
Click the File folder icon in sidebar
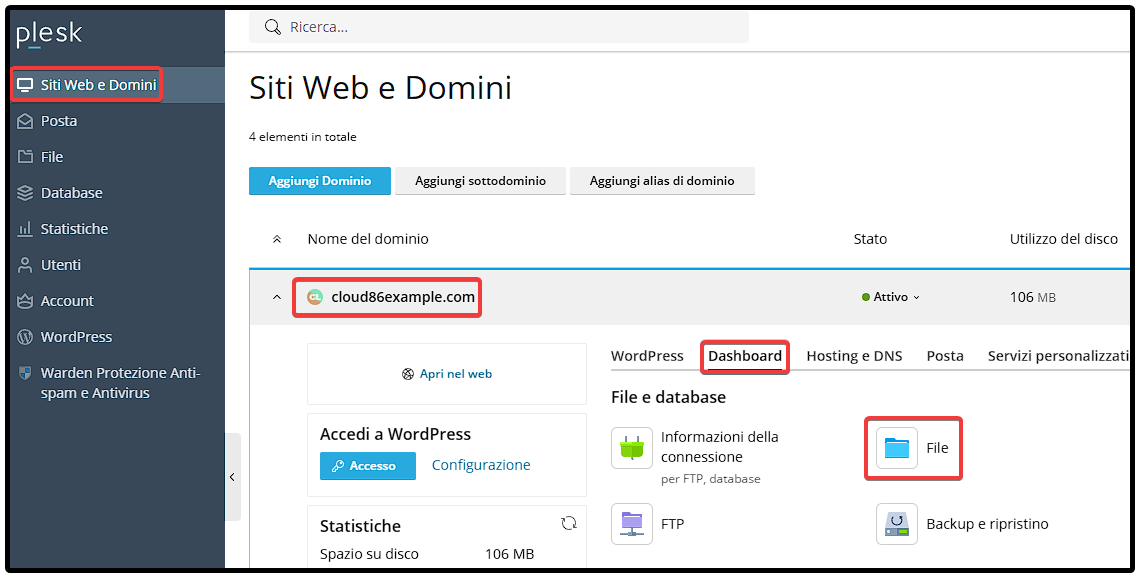[x=25, y=157]
